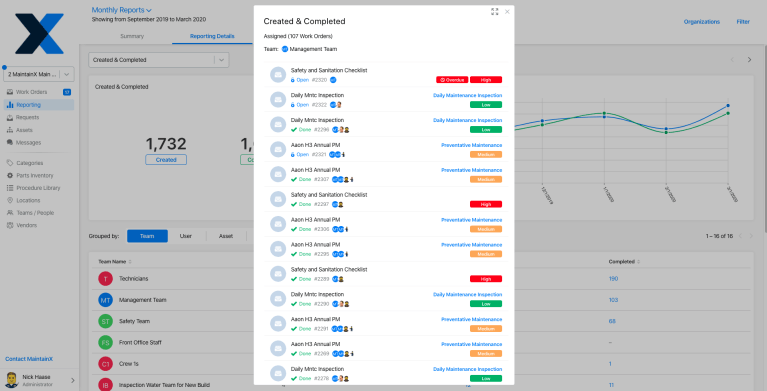
Task: Close the Created & Completed dialog
Action: click(x=507, y=12)
